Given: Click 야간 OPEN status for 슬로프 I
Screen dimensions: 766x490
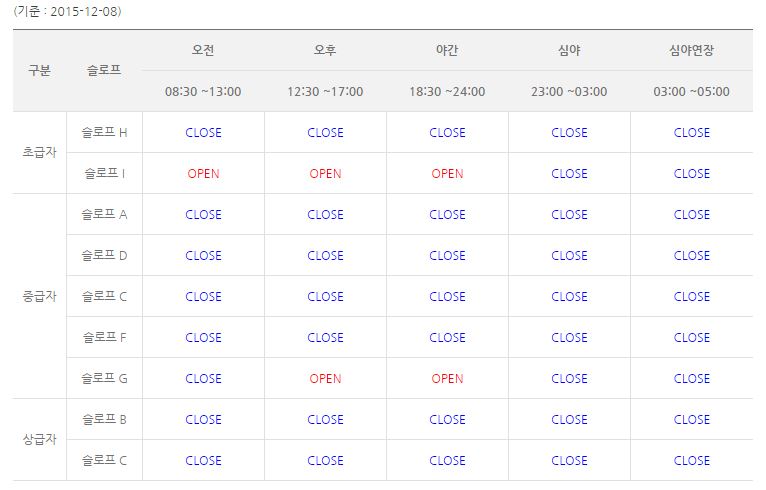Looking at the screenshot, I should click(447, 173).
